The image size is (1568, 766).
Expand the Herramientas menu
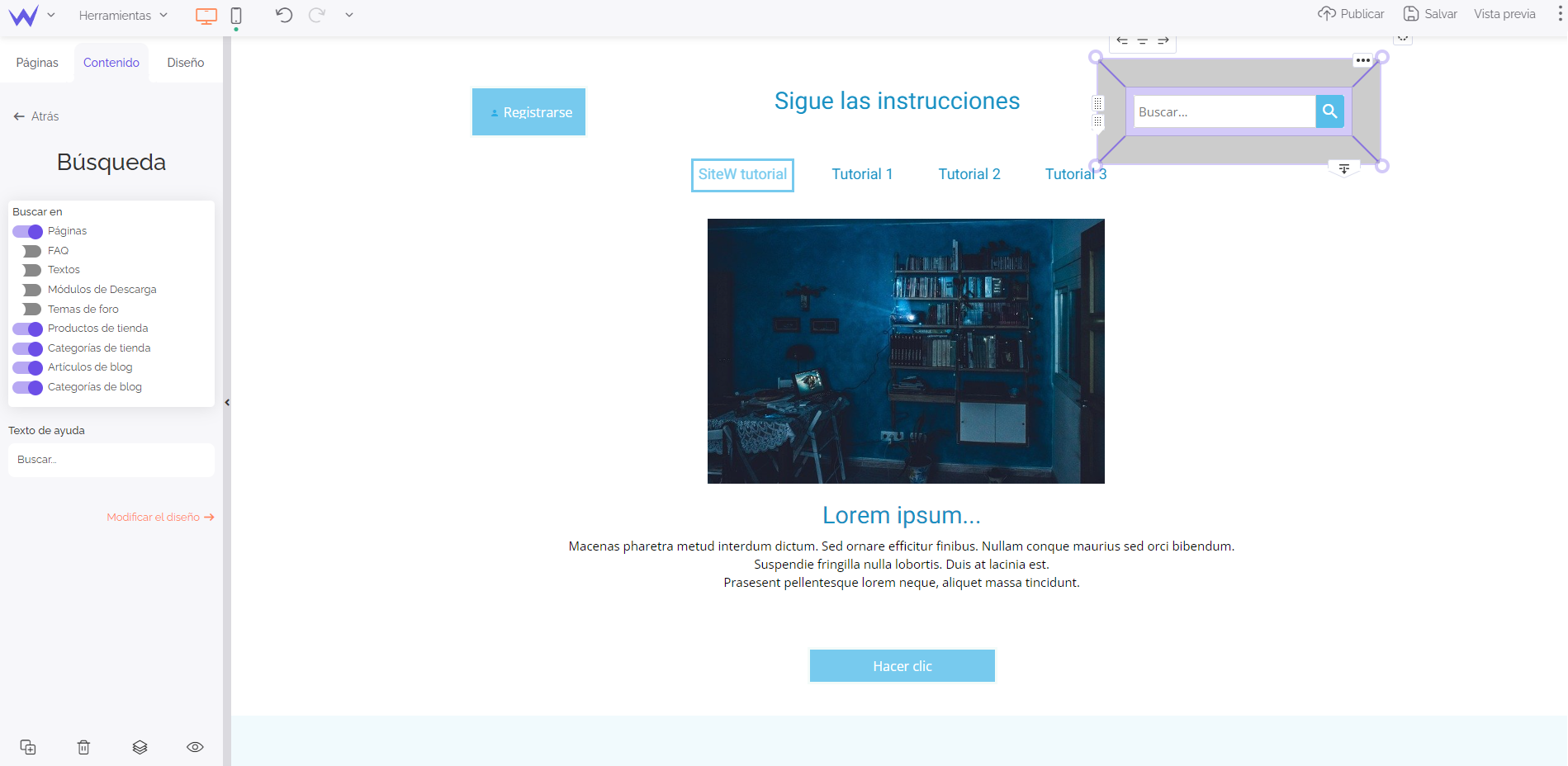123,15
